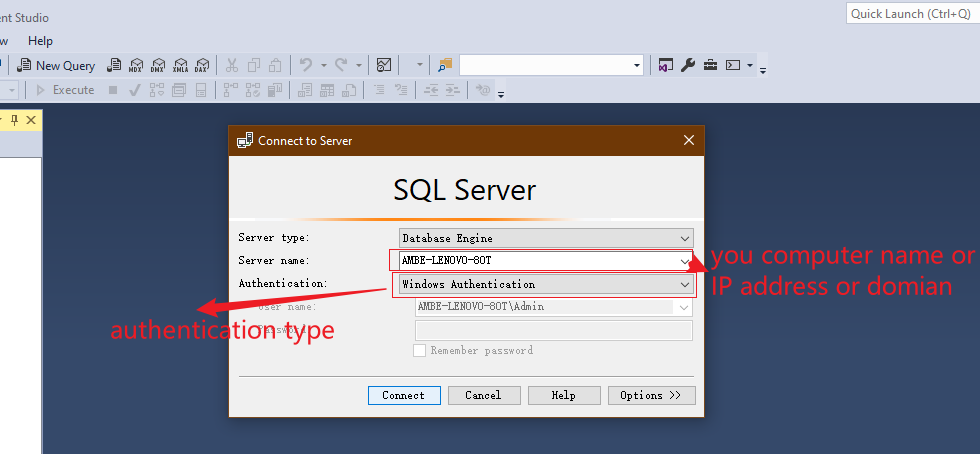The image size is (980, 454).
Task: Toggle Include Client Statistics icon
Action: click(x=275, y=90)
